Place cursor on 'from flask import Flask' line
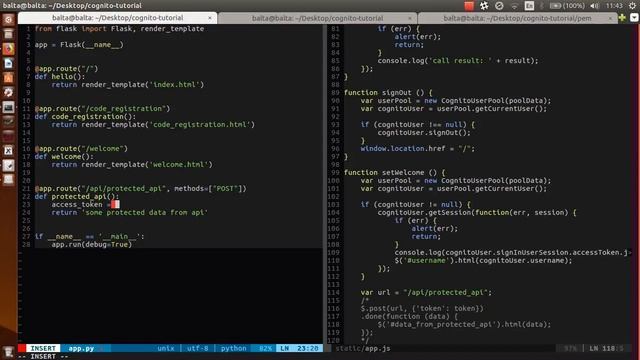The image size is (640, 360). (x=119, y=29)
